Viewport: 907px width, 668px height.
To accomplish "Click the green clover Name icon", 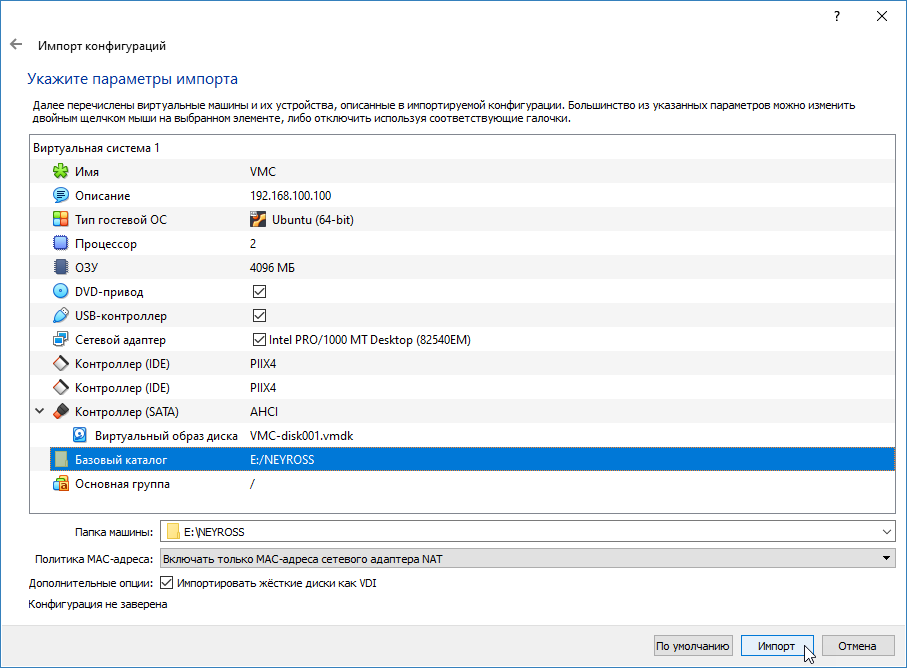I will pyautogui.click(x=60, y=172).
